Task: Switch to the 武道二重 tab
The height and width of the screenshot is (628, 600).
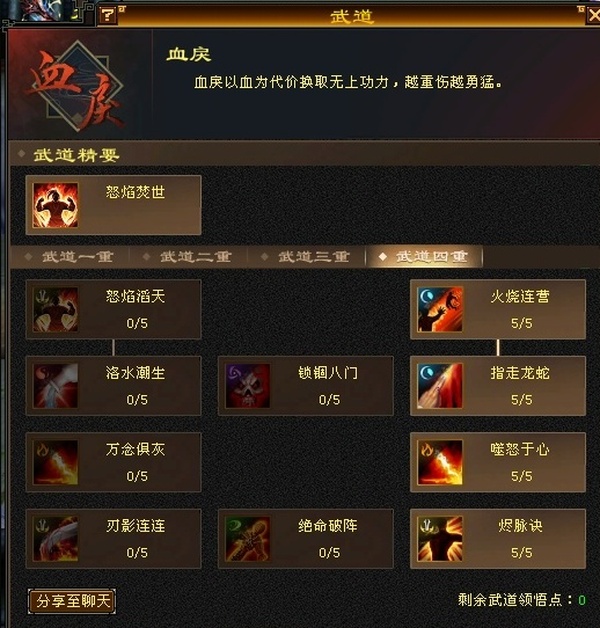Action: coord(188,256)
